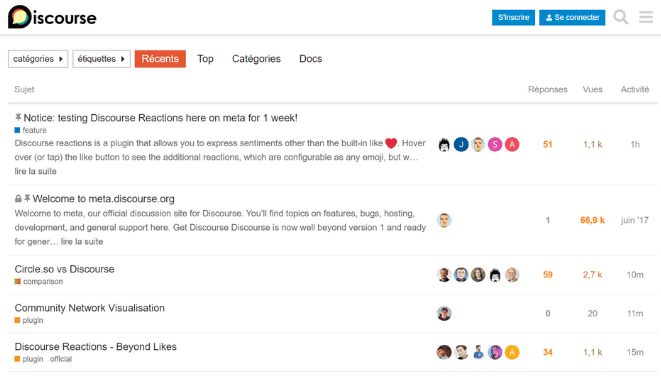Click the 51 replies count
The height and width of the screenshot is (381, 661).
pos(548,145)
